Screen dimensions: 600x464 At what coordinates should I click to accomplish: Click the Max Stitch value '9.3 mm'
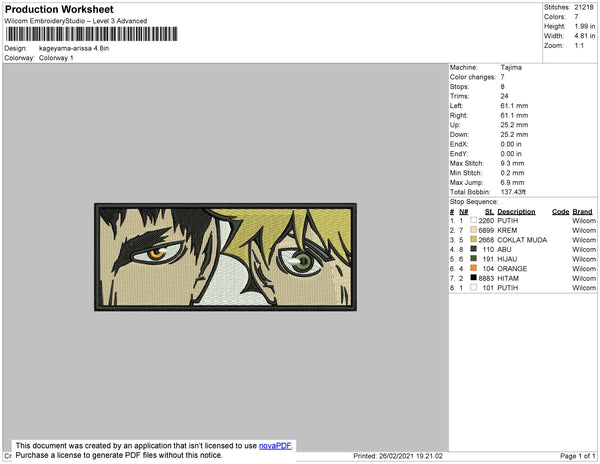tap(512, 163)
